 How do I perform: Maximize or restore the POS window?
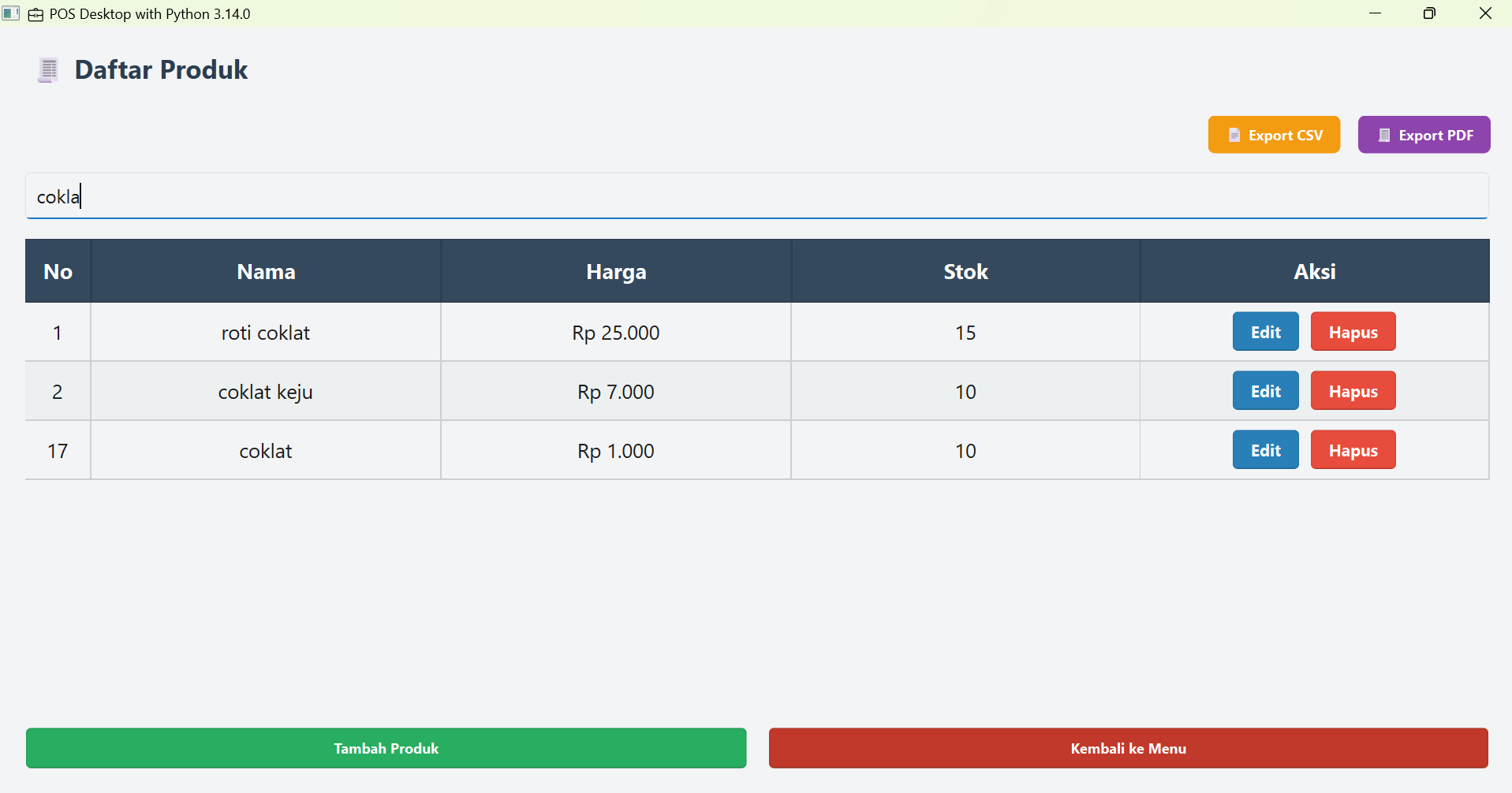[1429, 13]
